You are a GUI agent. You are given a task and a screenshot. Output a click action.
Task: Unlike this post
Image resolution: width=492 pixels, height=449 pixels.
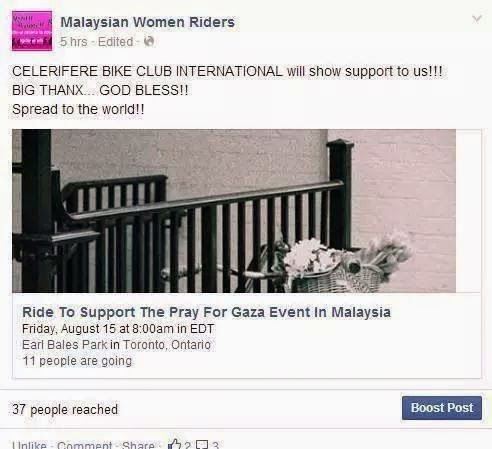coord(29,445)
